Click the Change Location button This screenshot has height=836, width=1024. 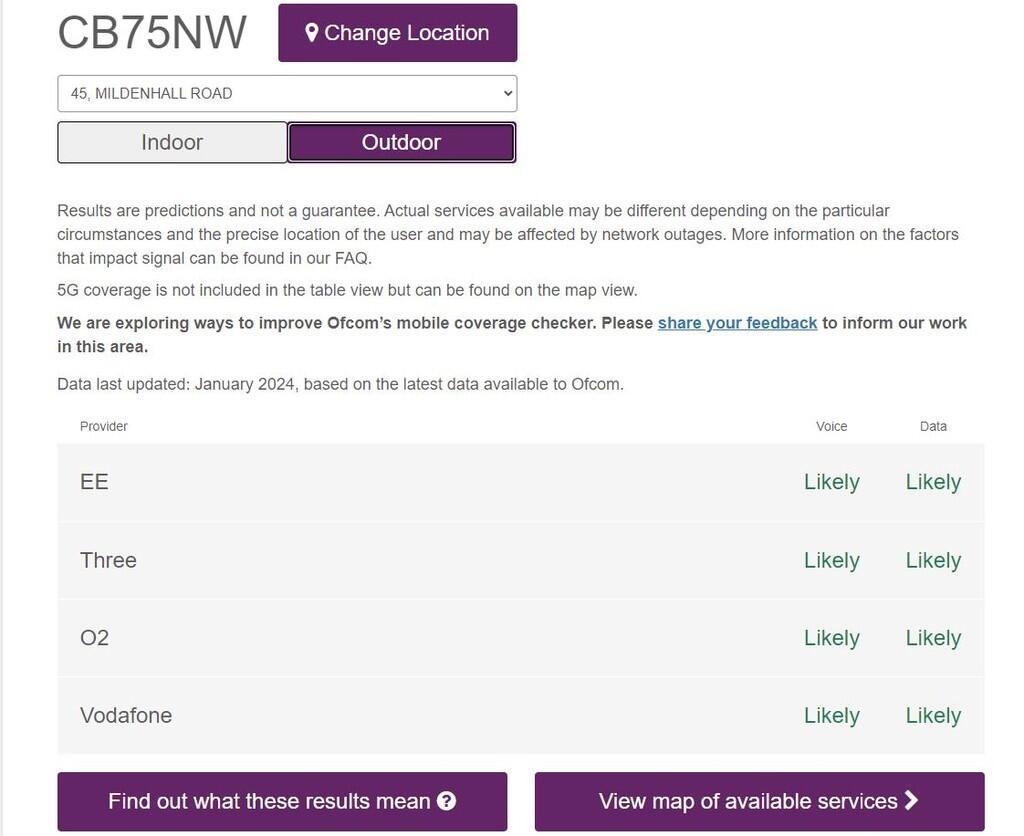(398, 33)
